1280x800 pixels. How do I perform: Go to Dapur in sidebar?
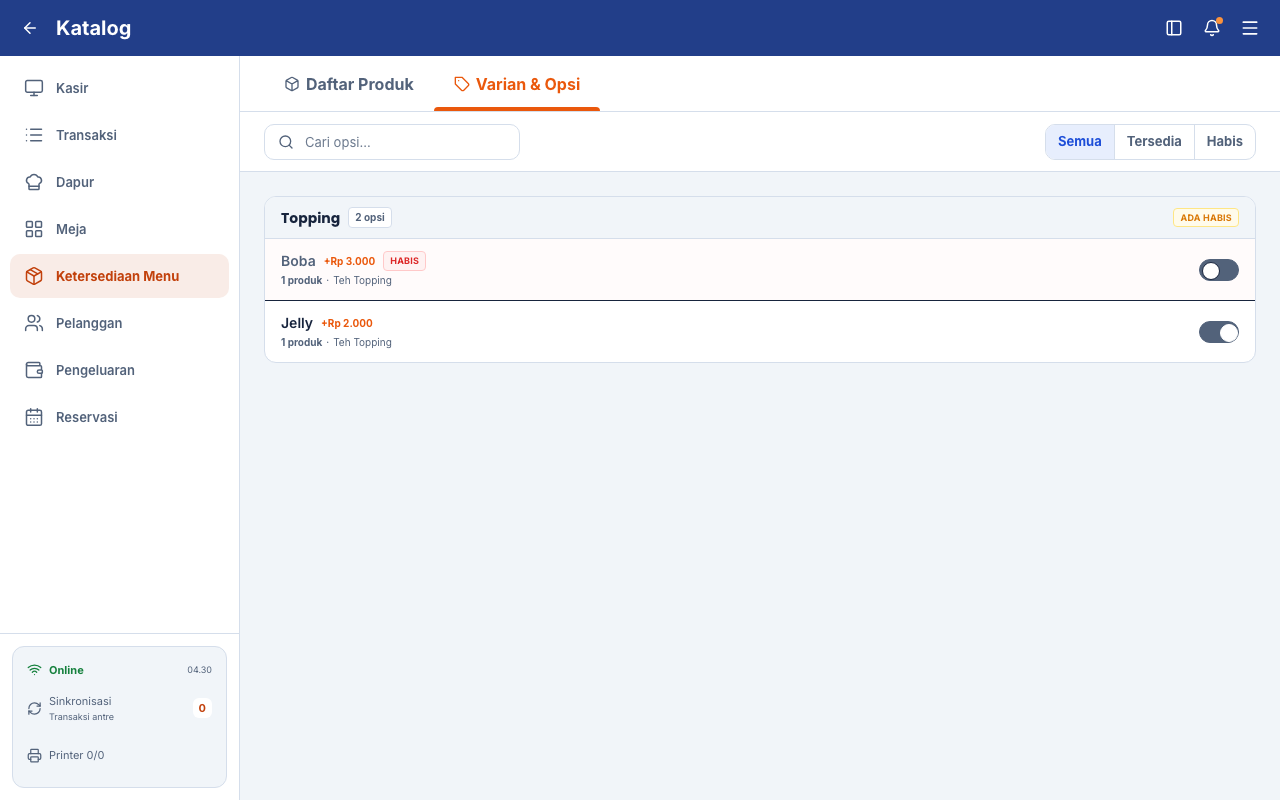[x=119, y=182]
